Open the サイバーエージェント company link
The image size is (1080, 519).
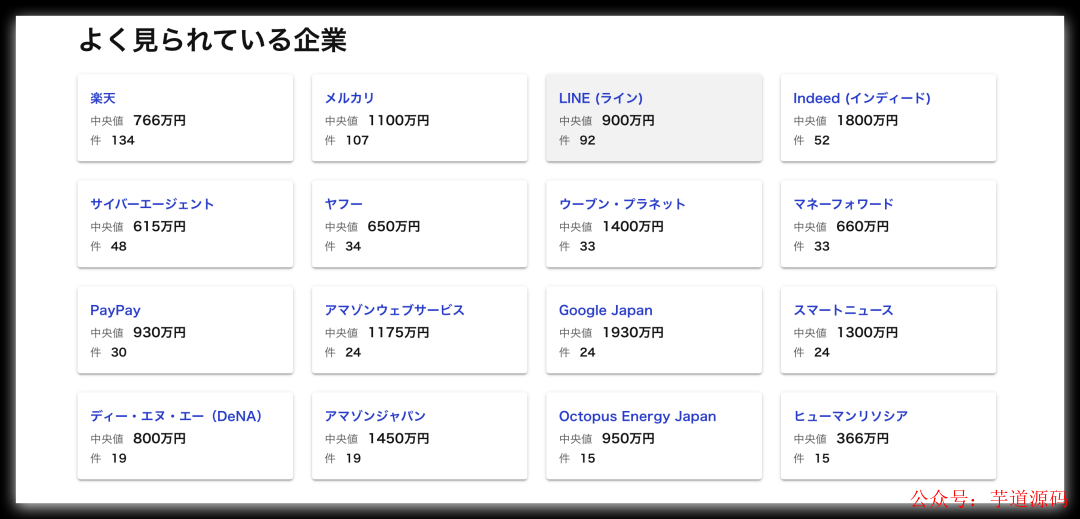tap(152, 204)
